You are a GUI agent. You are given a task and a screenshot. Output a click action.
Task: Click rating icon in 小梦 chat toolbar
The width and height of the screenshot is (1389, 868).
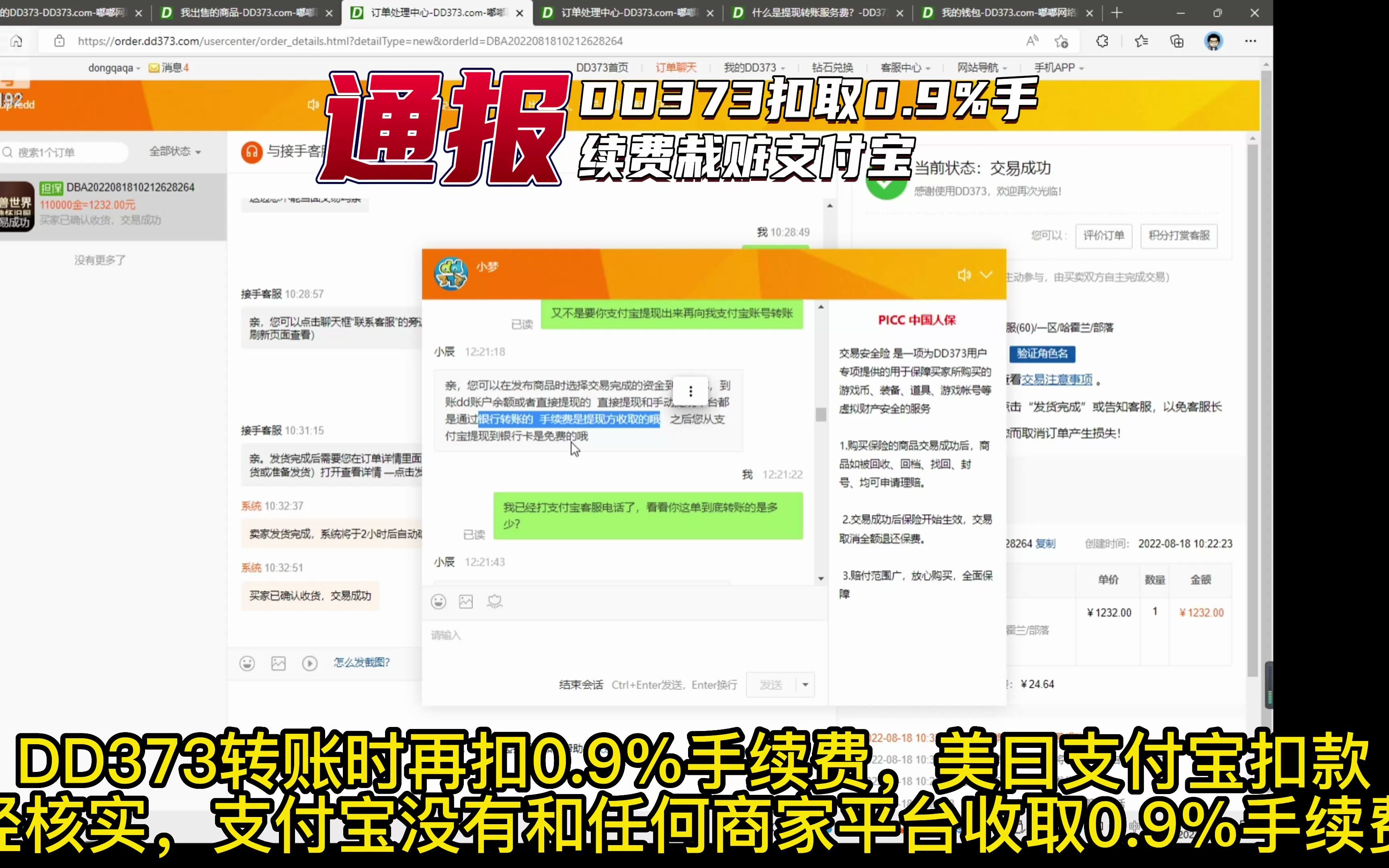[x=495, y=601]
